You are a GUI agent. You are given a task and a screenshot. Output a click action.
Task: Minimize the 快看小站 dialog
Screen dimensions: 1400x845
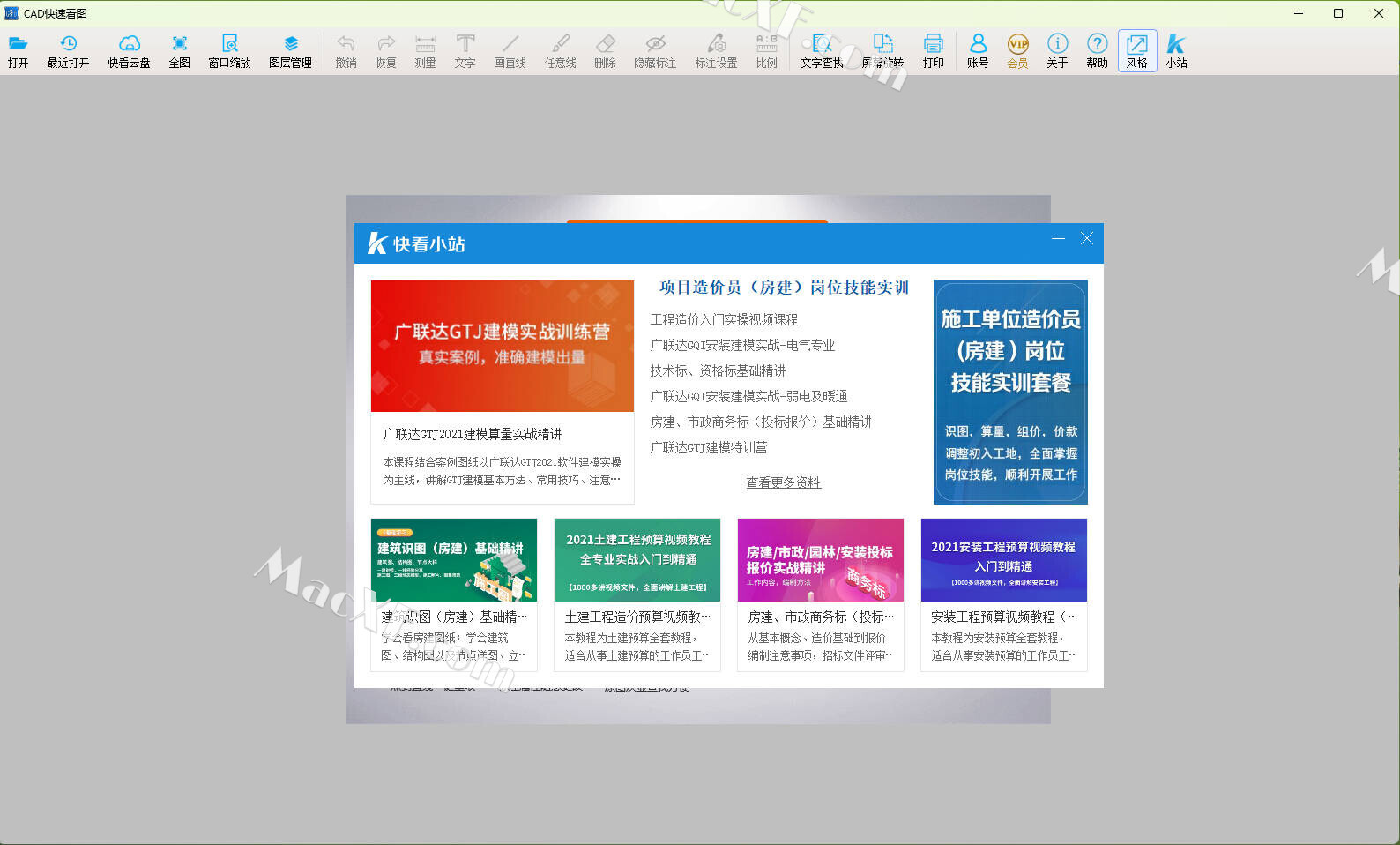tap(1058, 238)
